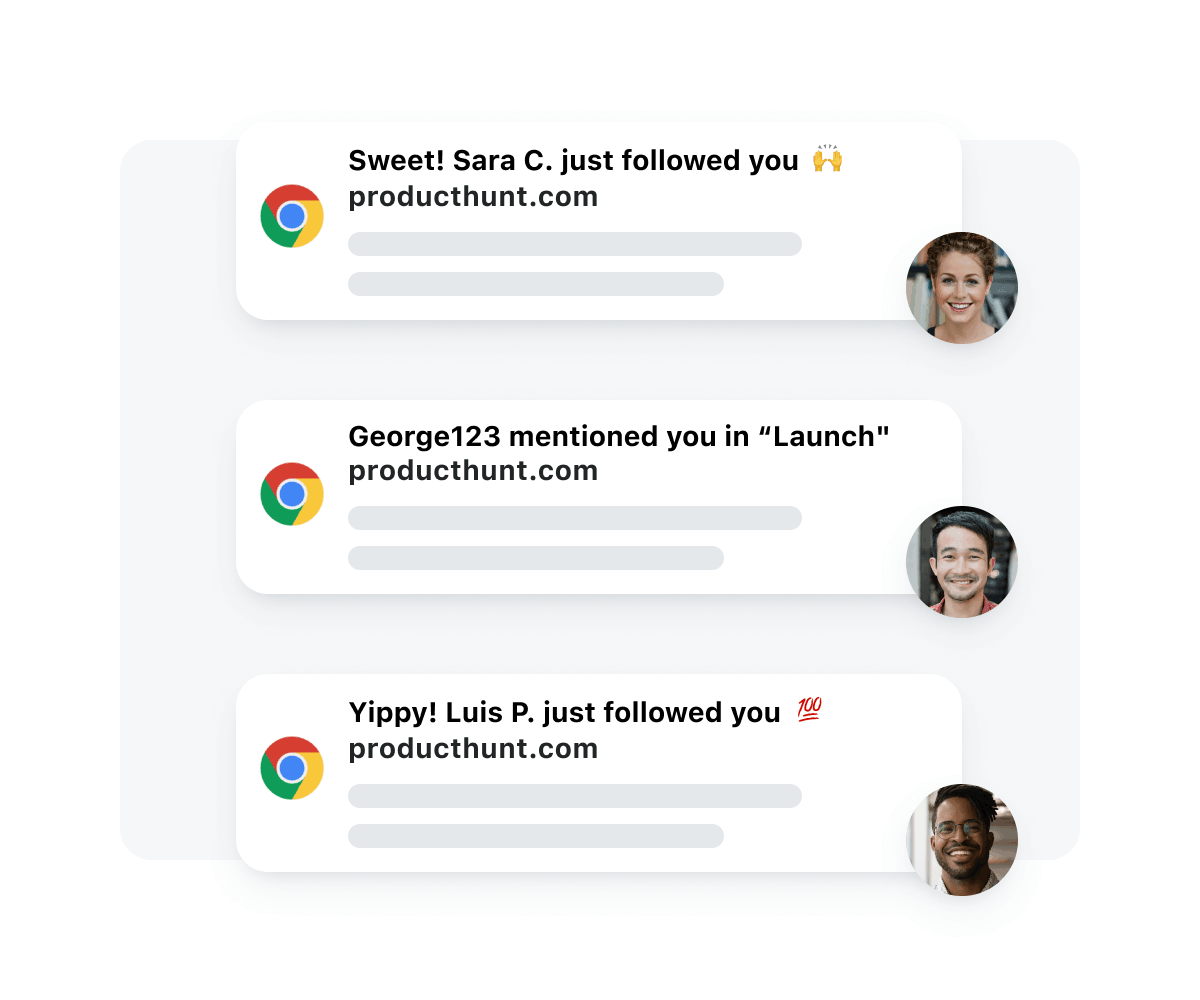Click the Chrome icon beside Luis's notification
Viewport: 1200px width, 1000px height.
291,768
